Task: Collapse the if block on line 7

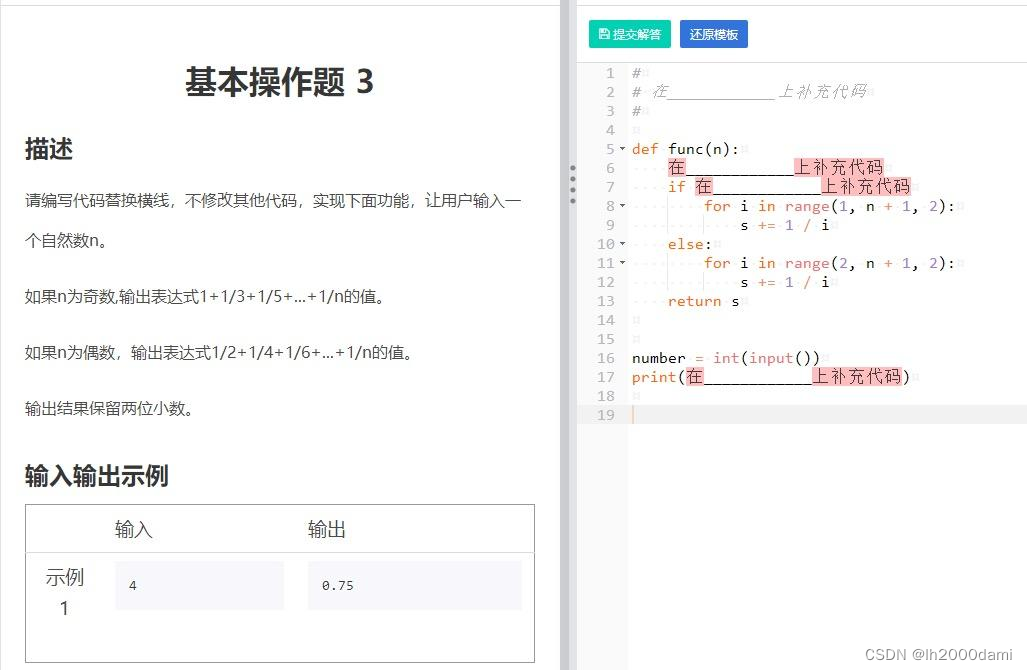Action: point(623,186)
